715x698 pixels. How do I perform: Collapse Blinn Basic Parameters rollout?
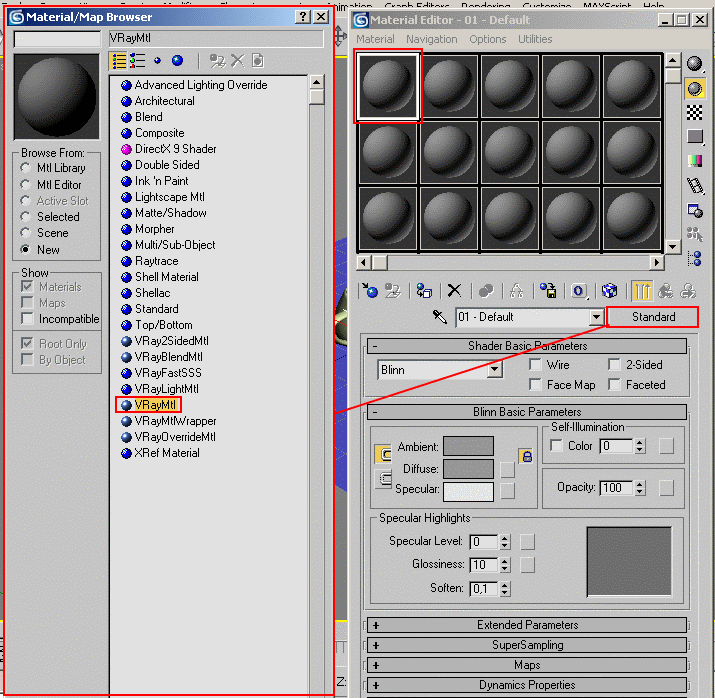(527, 412)
